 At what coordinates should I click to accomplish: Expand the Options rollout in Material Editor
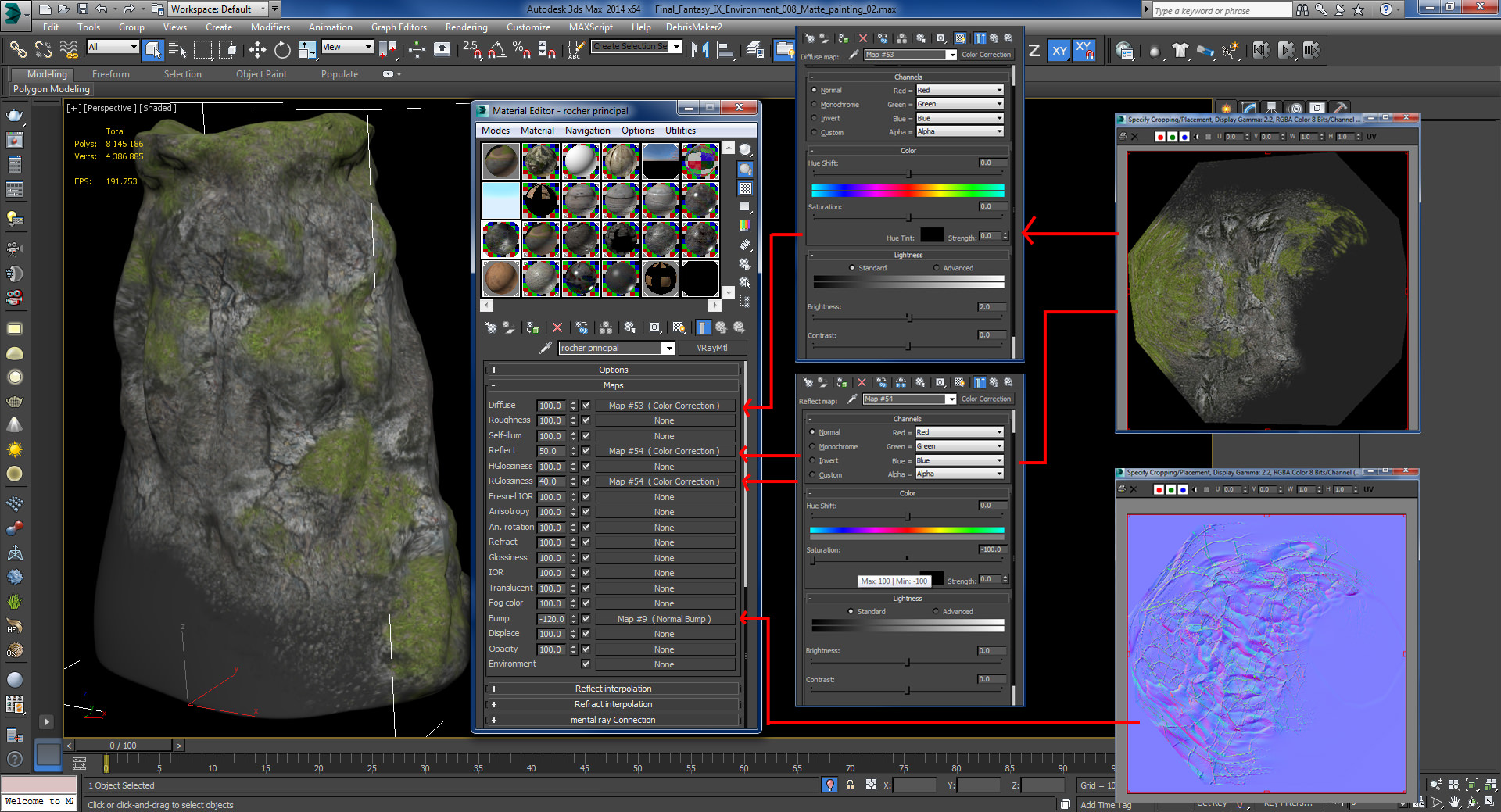(613, 370)
